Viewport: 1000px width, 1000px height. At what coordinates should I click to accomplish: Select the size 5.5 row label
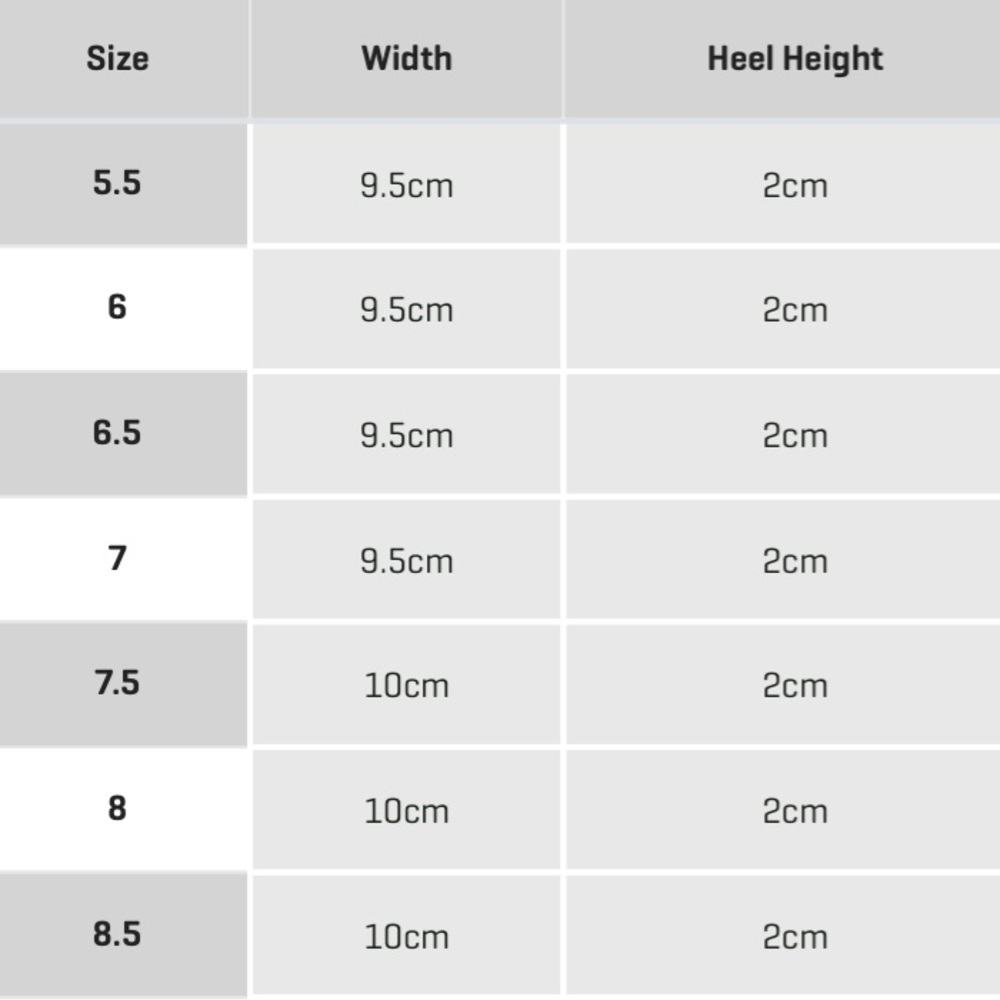(x=117, y=183)
